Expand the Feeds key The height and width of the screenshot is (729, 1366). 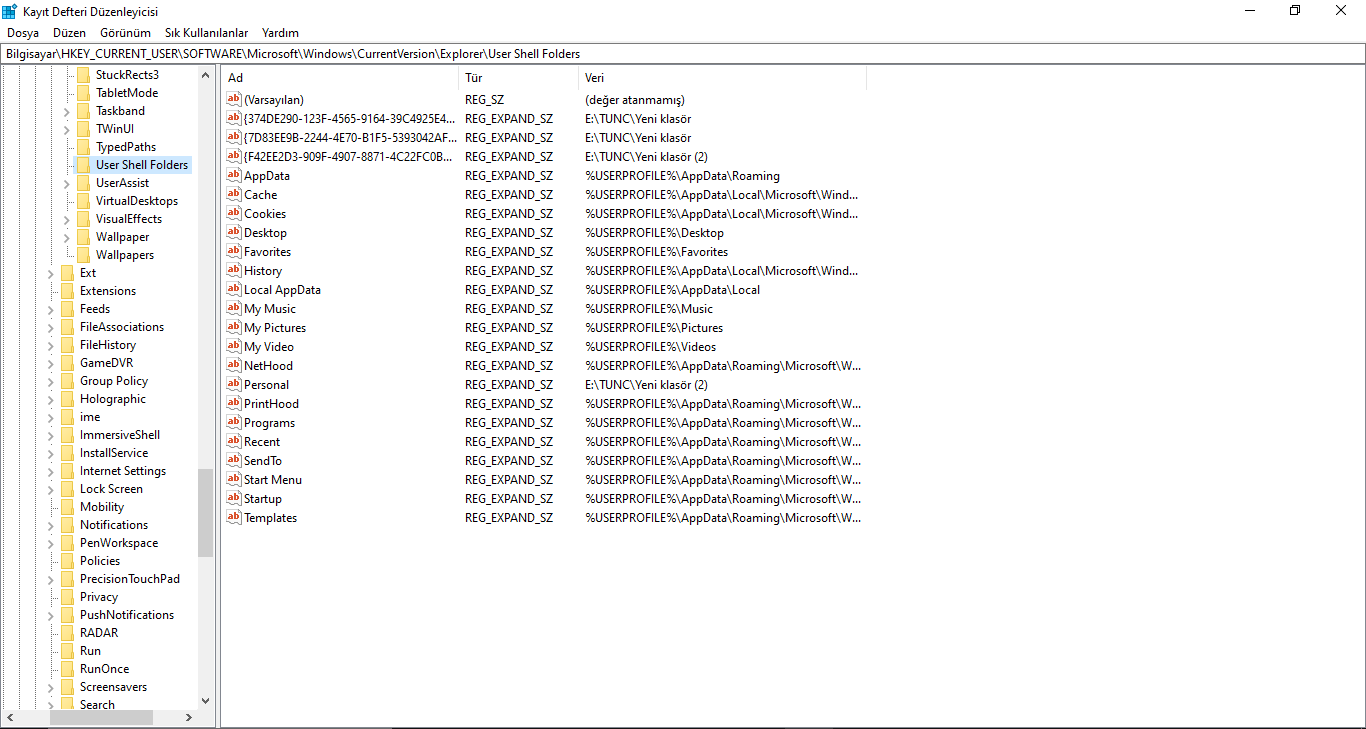pyautogui.click(x=51, y=309)
